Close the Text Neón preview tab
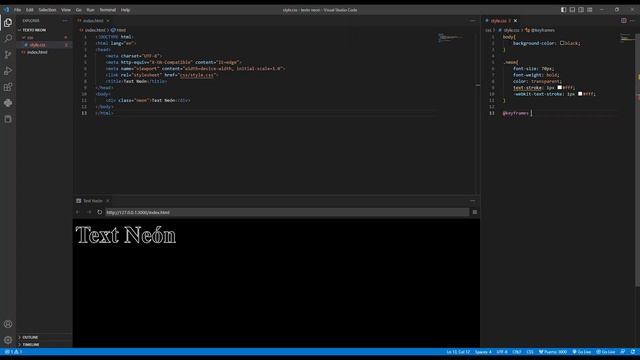Viewport: 640px width, 360px height. point(108,201)
